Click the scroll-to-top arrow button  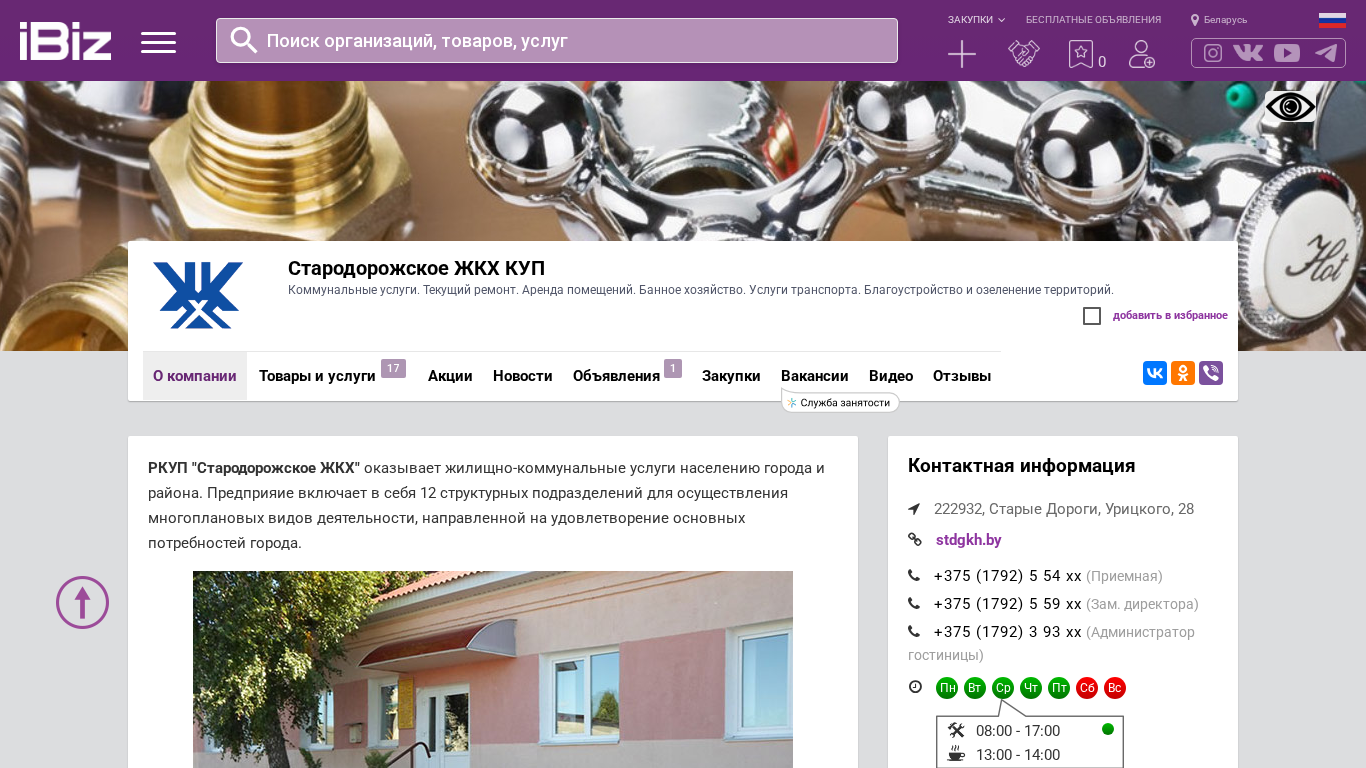(82, 602)
